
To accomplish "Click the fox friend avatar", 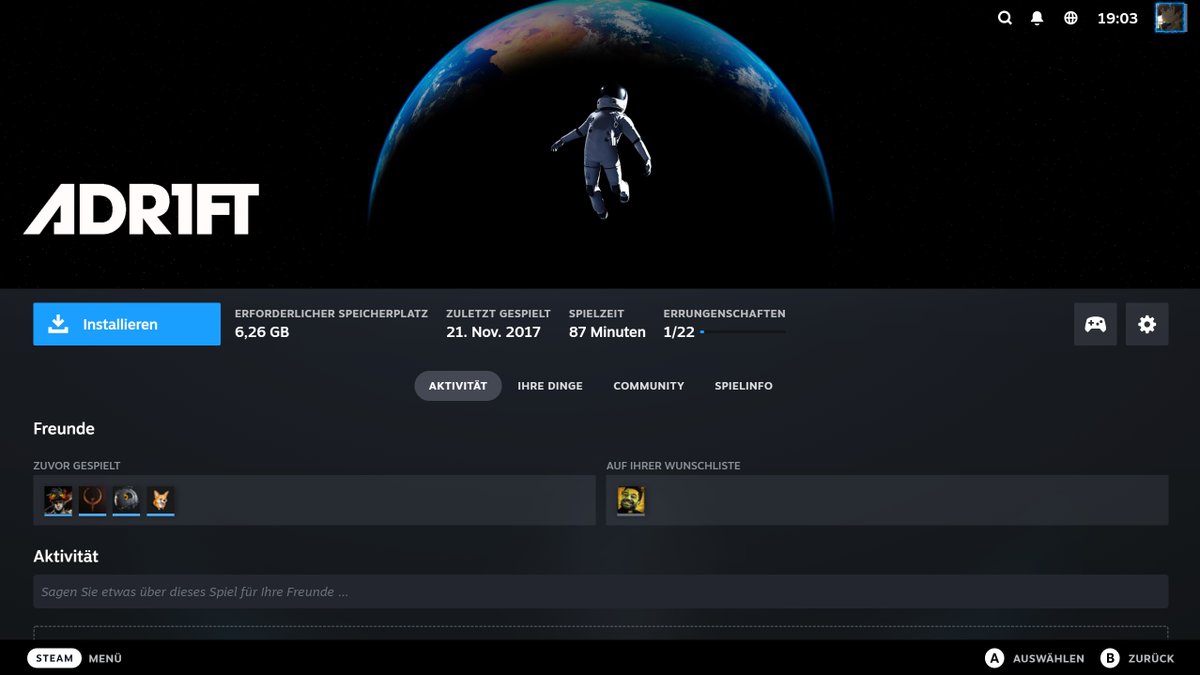I will pyautogui.click(x=160, y=501).
